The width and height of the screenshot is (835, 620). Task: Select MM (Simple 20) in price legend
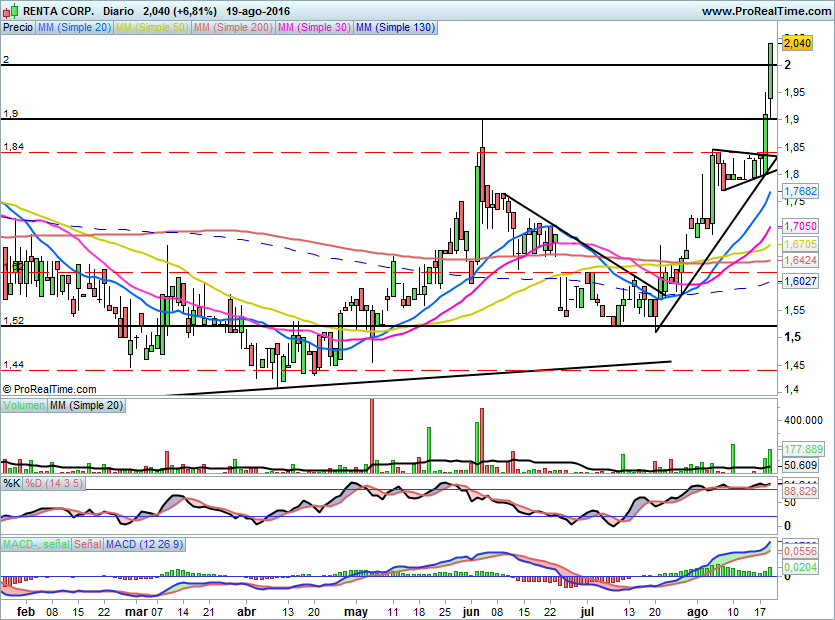[x=74, y=27]
